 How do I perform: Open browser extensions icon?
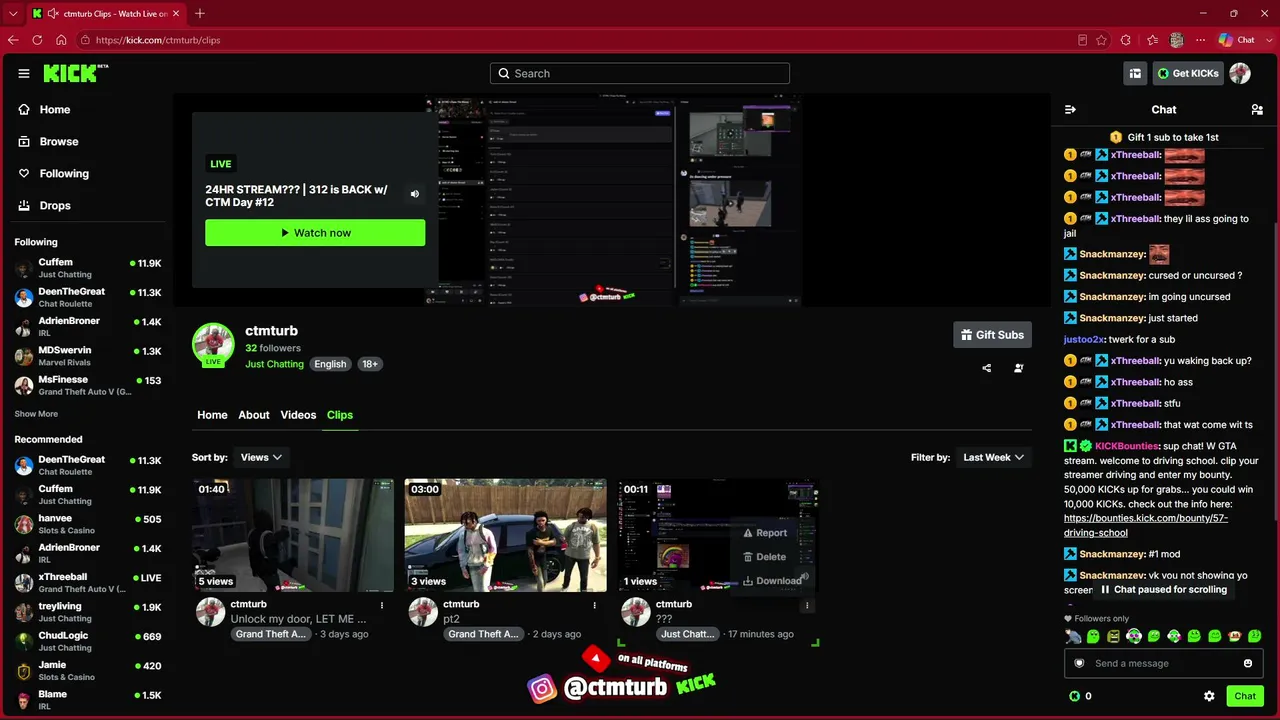click(1126, 40)
